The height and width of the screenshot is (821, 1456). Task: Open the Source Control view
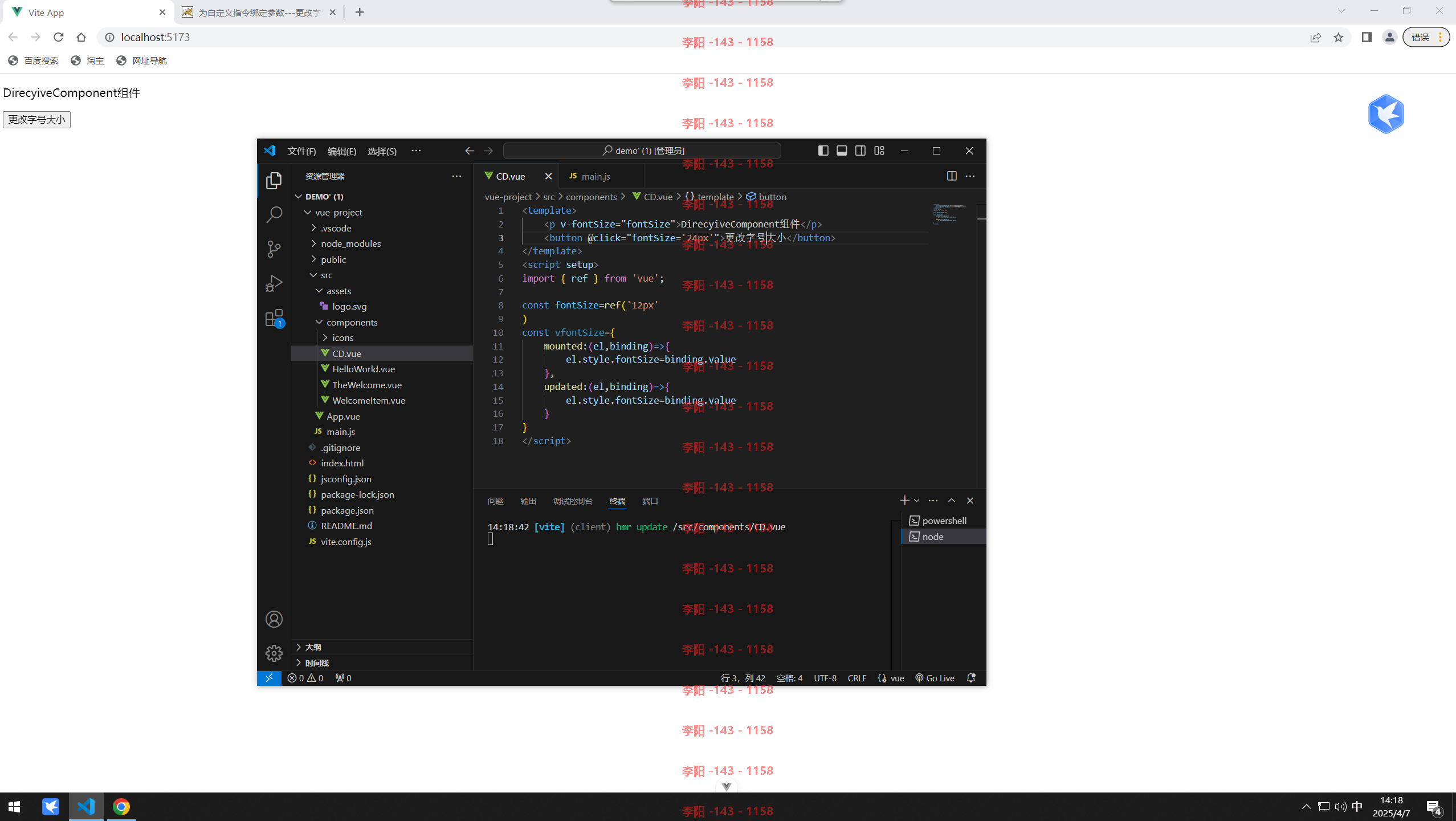(x=274, y=249)
